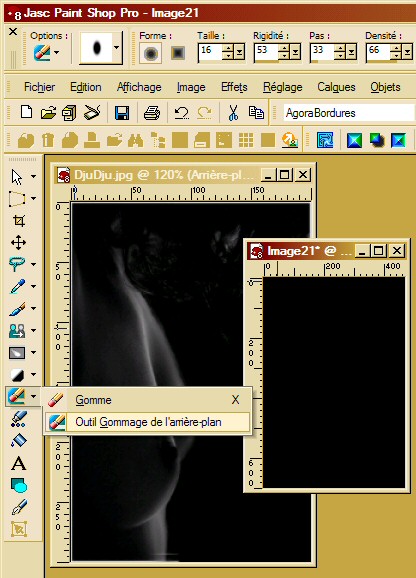
Task: Expand the Eraser tool flyout arrow
Action: (x=34, y=397)
